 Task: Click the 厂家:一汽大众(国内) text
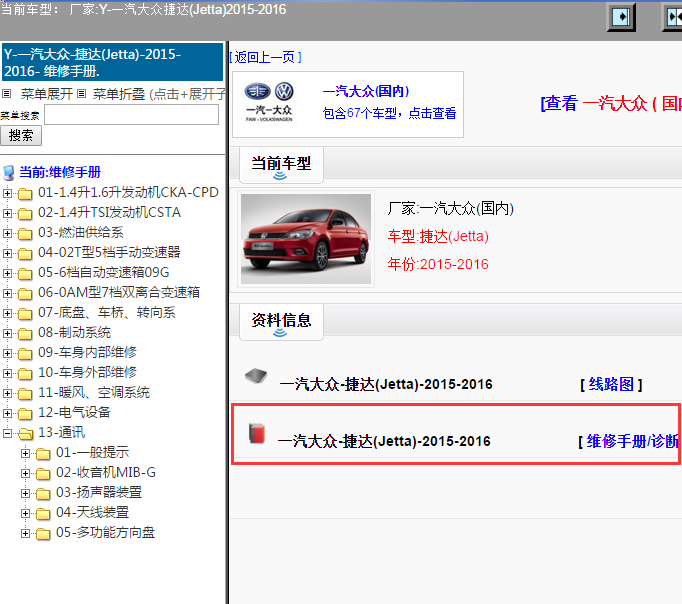pyautogui.click(x=451, y=209)
